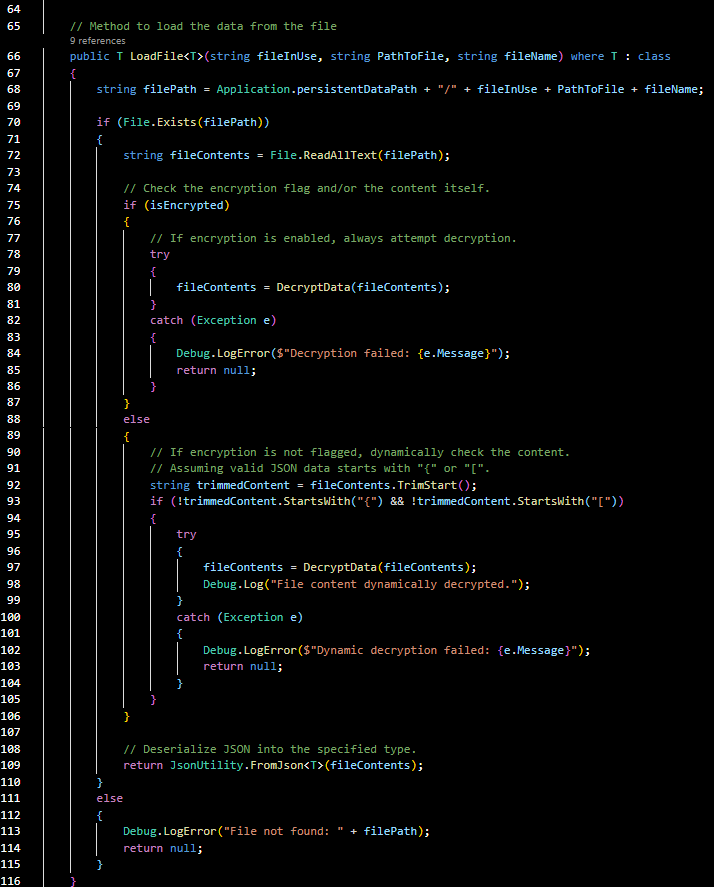This screenshot has width=714, height=887.
Task: Click the closing brace on line 110
Action: [100, 782]
